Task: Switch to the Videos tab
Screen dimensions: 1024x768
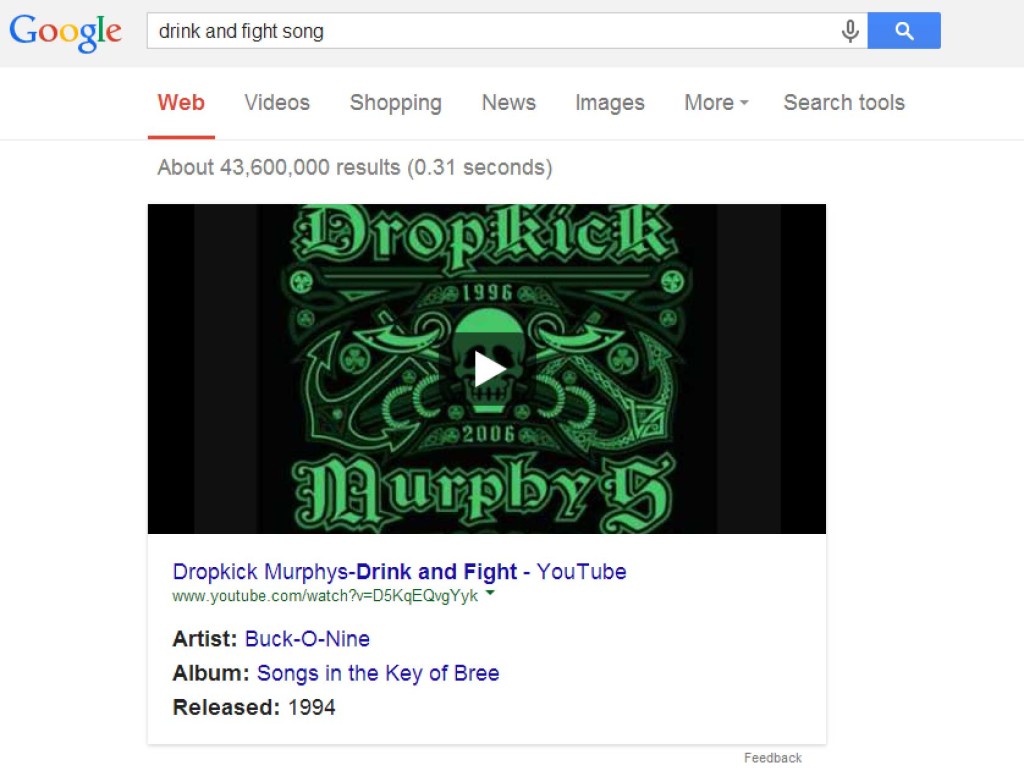Action: tap(277, 103)
